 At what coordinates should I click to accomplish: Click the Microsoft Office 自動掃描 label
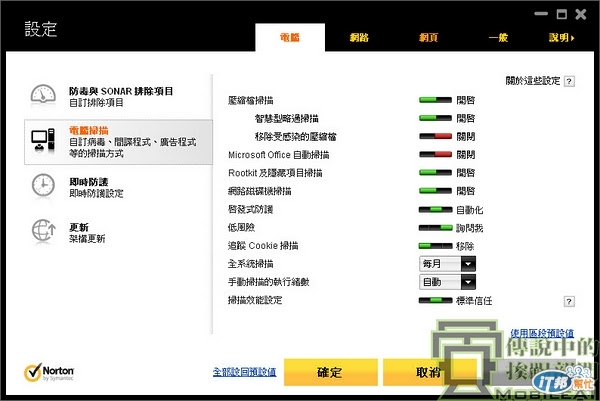(x=279, y=155)
